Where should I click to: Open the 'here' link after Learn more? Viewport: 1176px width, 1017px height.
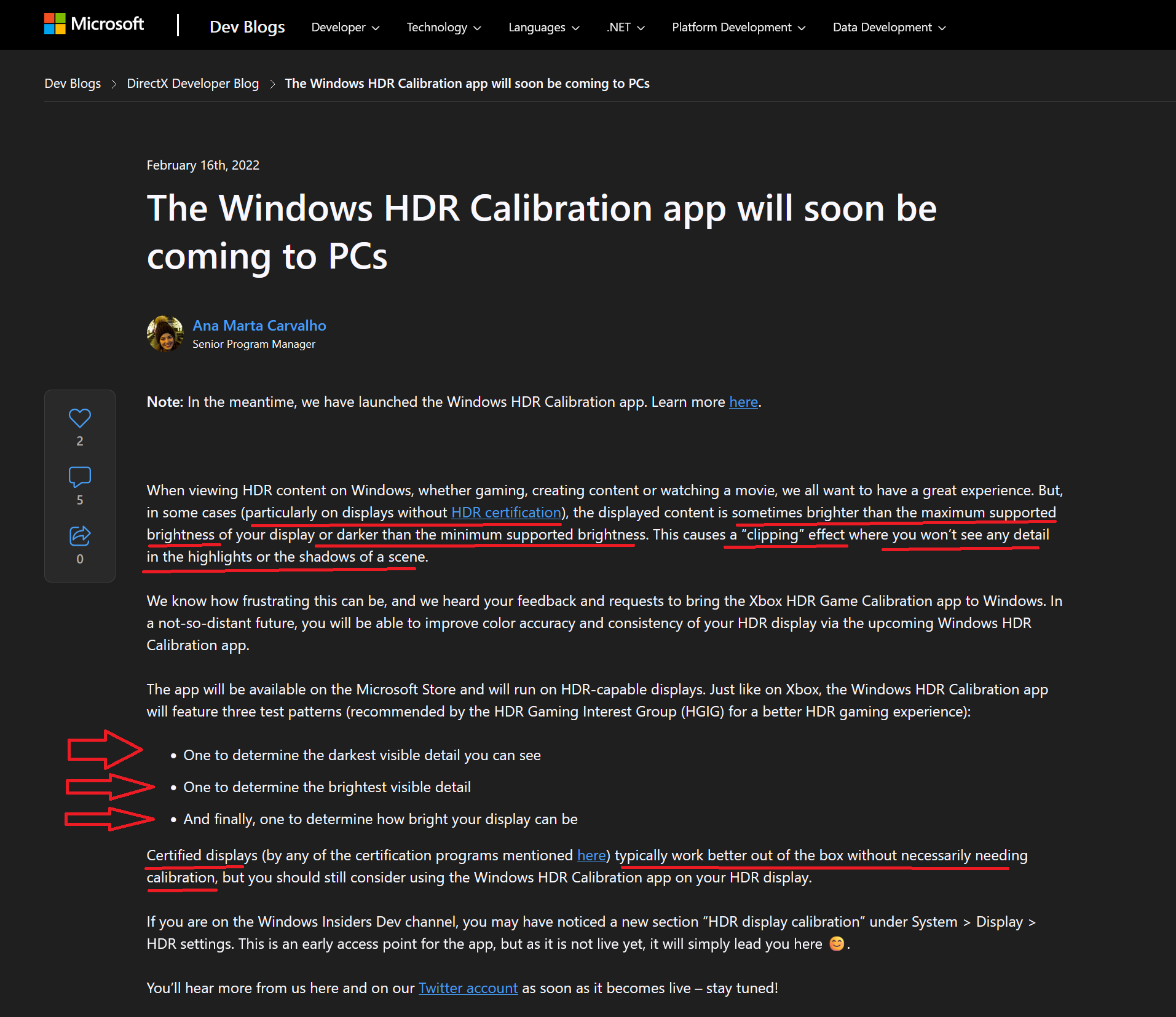pyautogui.click(x=743, y=401)
